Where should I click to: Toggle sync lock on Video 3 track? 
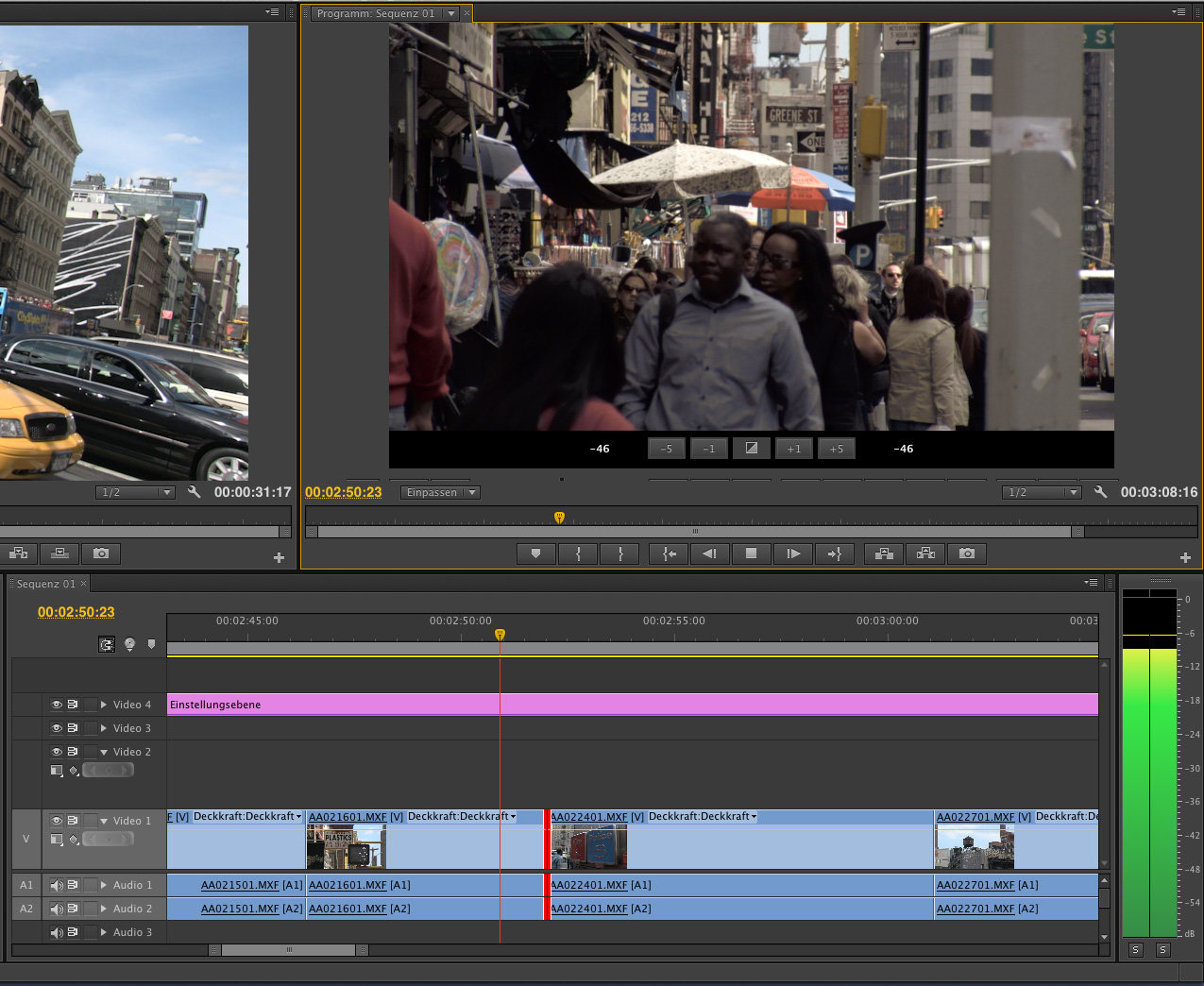(x=73, y=728)
